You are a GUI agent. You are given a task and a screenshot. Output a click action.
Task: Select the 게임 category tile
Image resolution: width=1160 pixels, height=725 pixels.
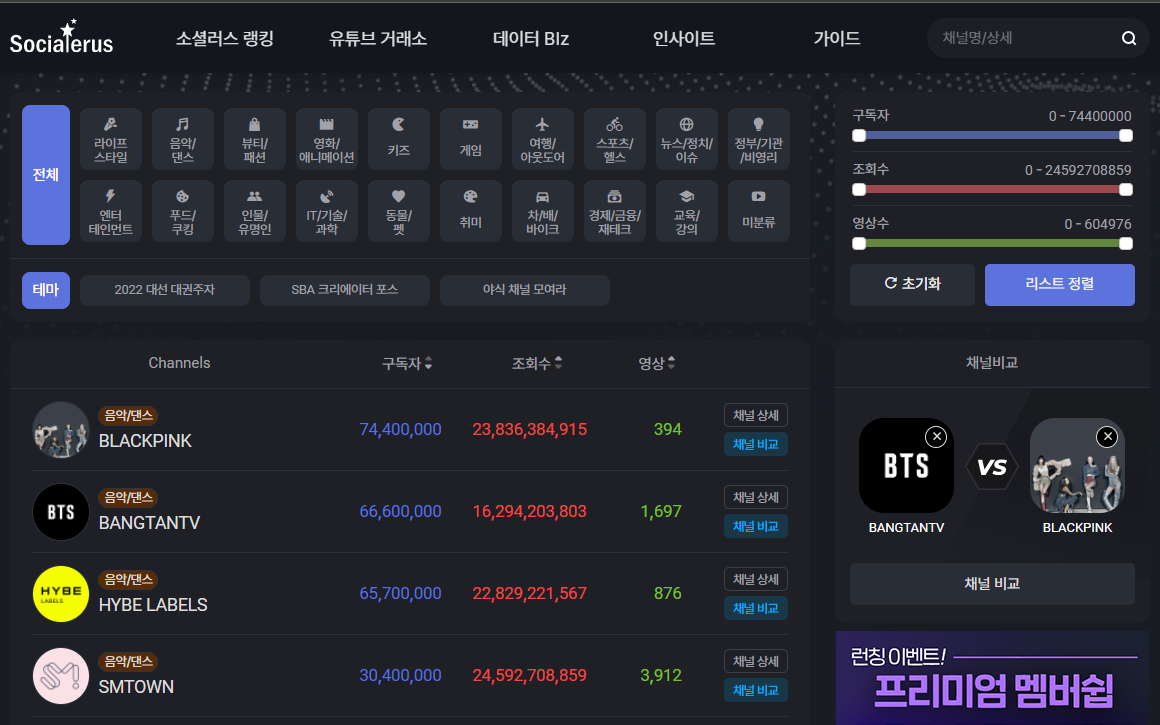click(471, 139)
